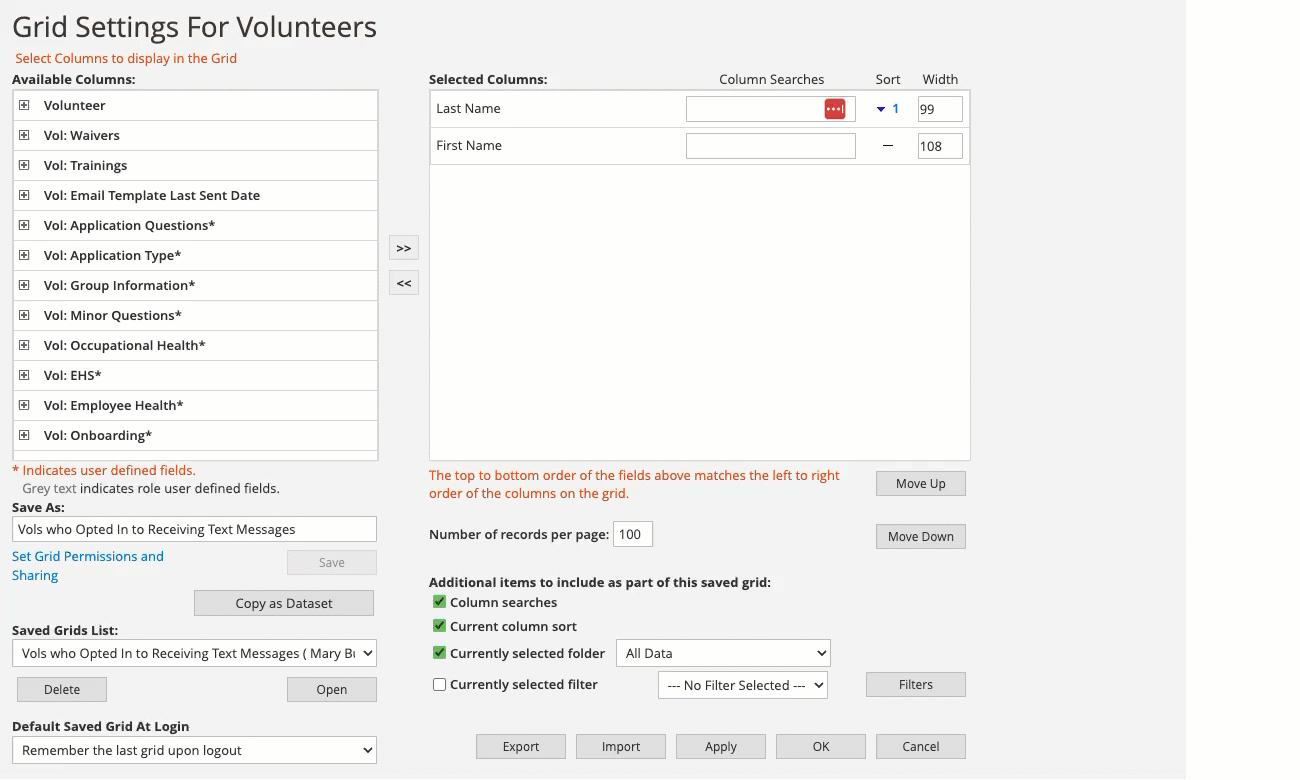1300x780 pixels.
Task: Expand Vol: Email Template Last Sent Date
Action: (24, 195)
